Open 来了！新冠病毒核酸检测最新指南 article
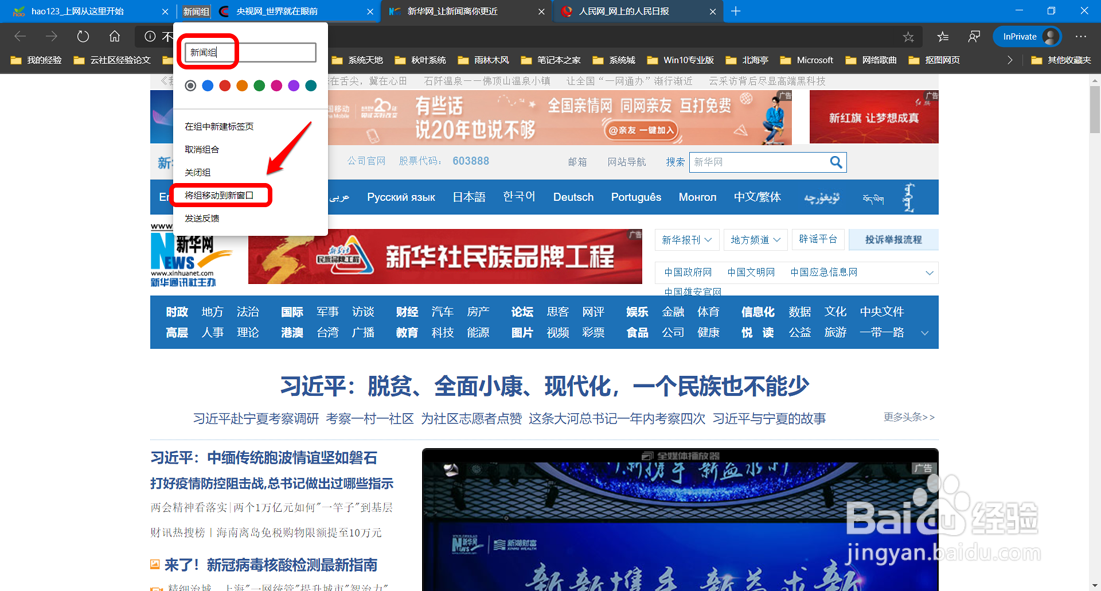Image resolution: width=1101 pixels, height=591 pixels. tap(270, 564)
